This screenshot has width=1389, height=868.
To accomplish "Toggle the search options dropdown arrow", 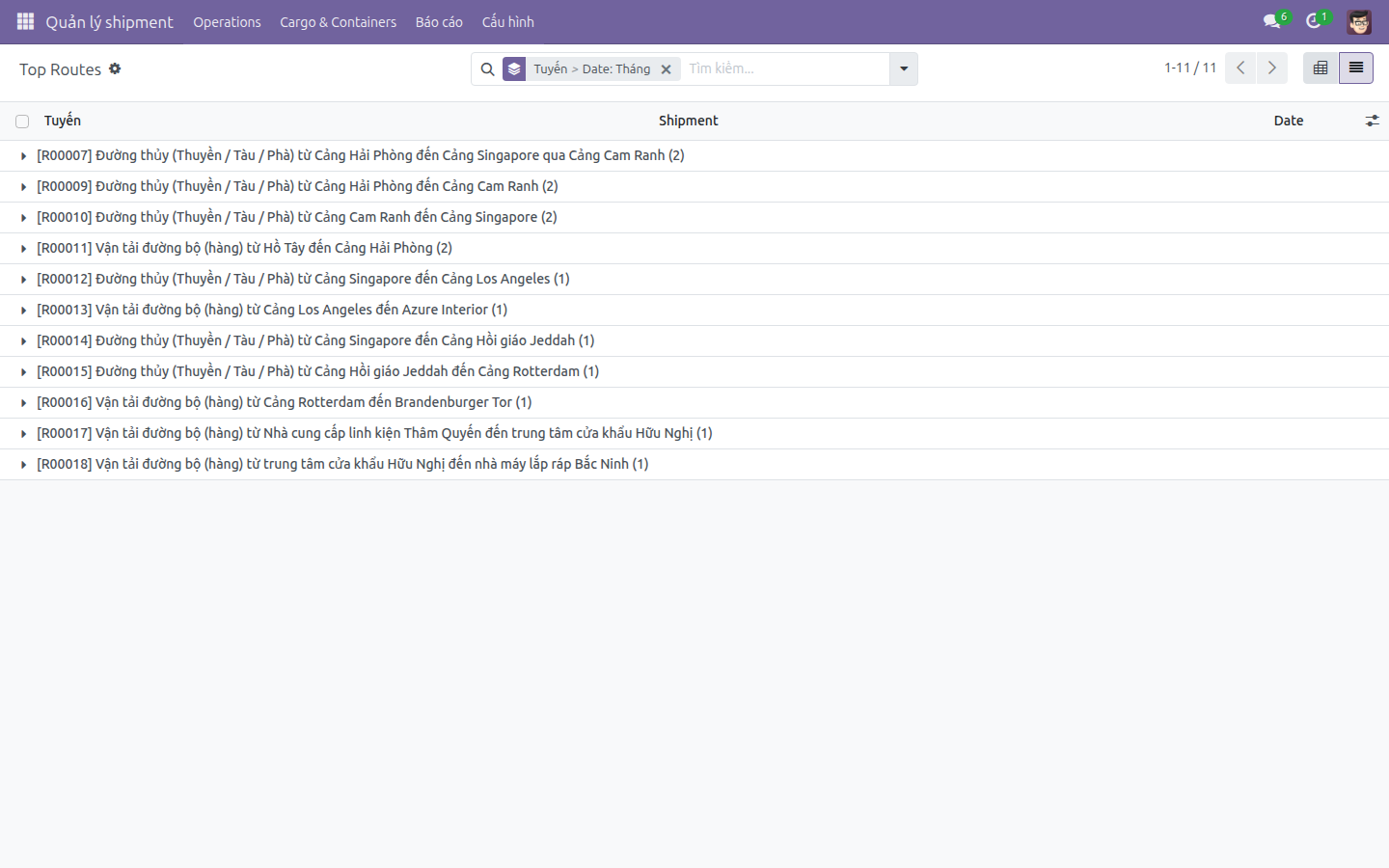I will pyautogui.click(x=904, y=68).
